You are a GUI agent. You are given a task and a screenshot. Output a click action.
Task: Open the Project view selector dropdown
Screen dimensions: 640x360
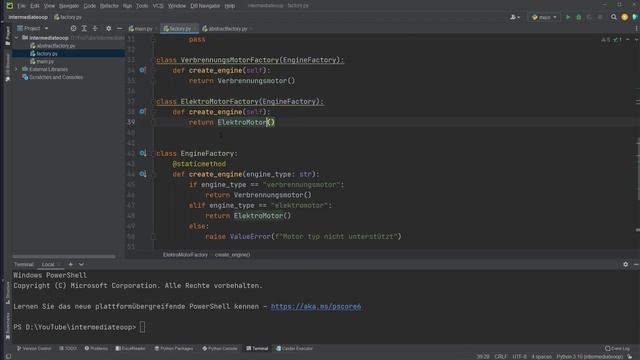point(33,28)
